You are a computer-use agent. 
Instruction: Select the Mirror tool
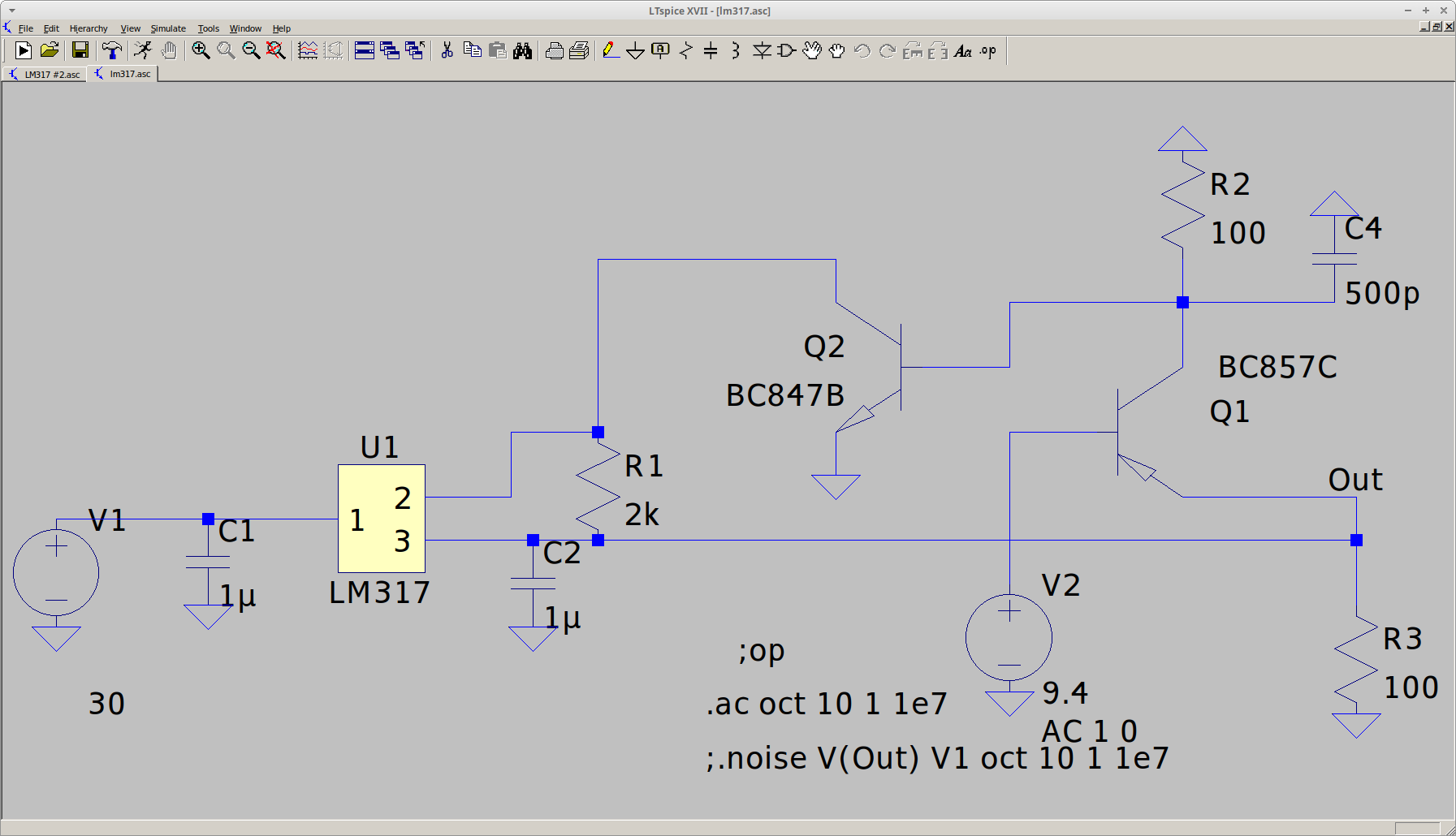pyautogui.click(x=938, y=50)
